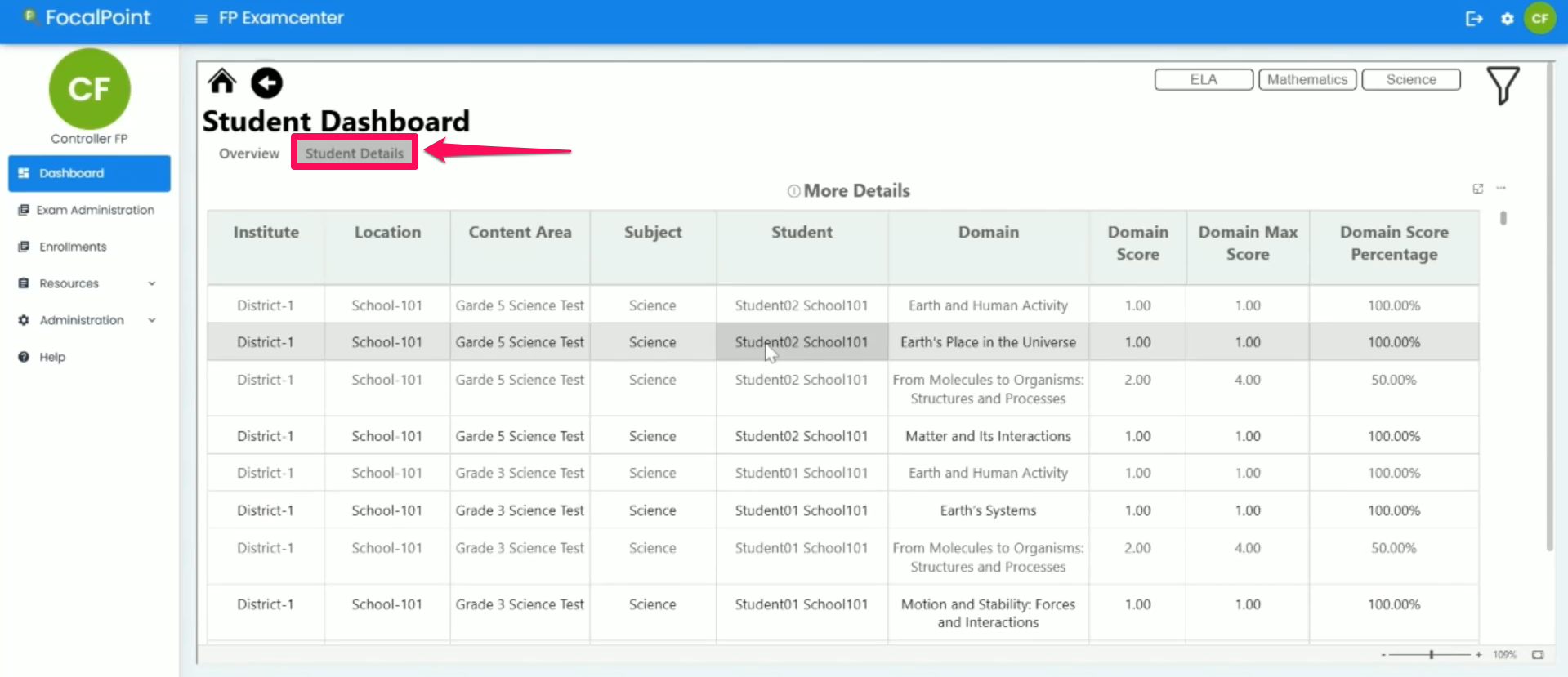Click the Enrollments sidebar icon

(24, 247)
